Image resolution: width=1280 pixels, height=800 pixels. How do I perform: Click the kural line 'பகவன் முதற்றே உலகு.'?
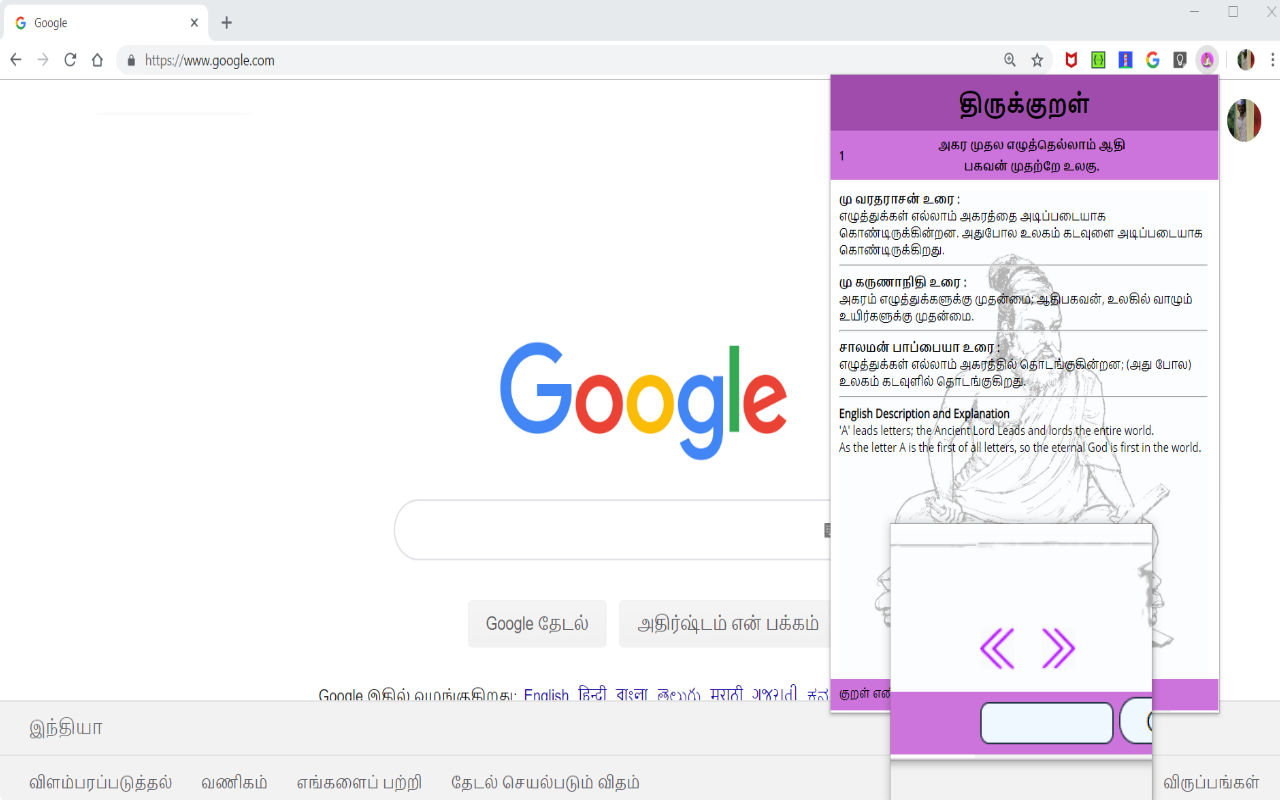pyautogui.click(x=1031, y=166)
